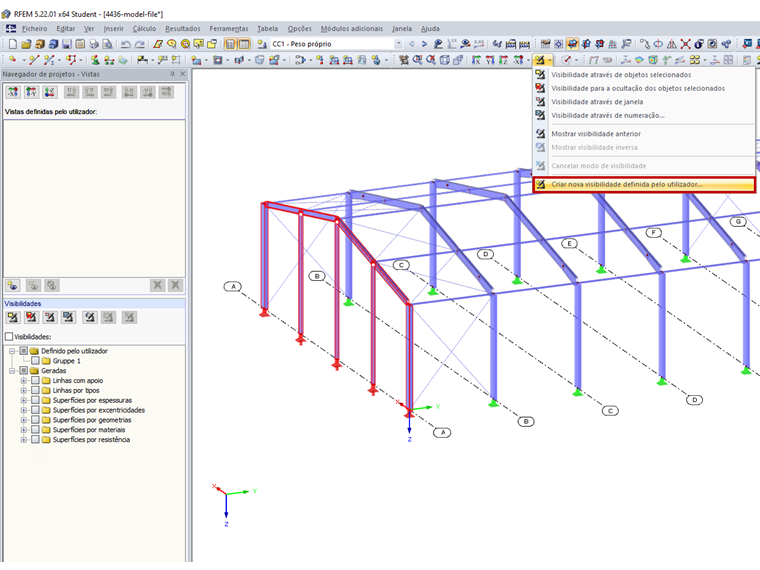Image resolution: width=760 pixels, height=570 pixels.
Task: Check the Definido pelo utilizador box
Action: [23, 351]
